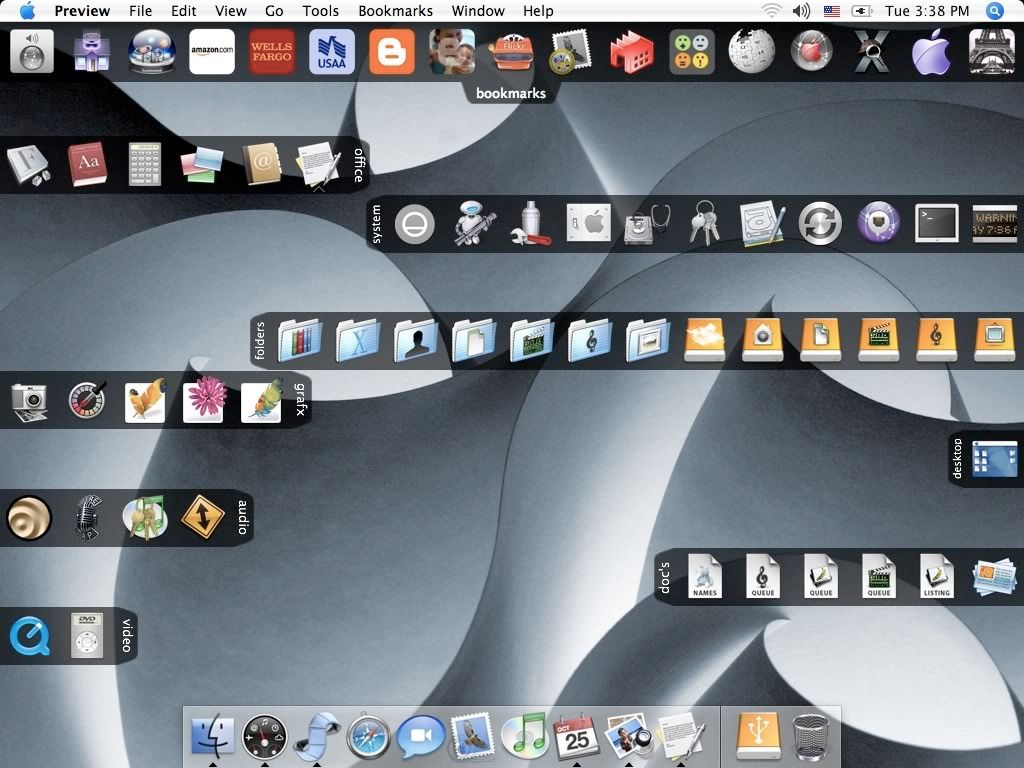This screenshot has height=768, width=1024.
Task: Launch Calculator from the office dock
Action: coord(144,164)
